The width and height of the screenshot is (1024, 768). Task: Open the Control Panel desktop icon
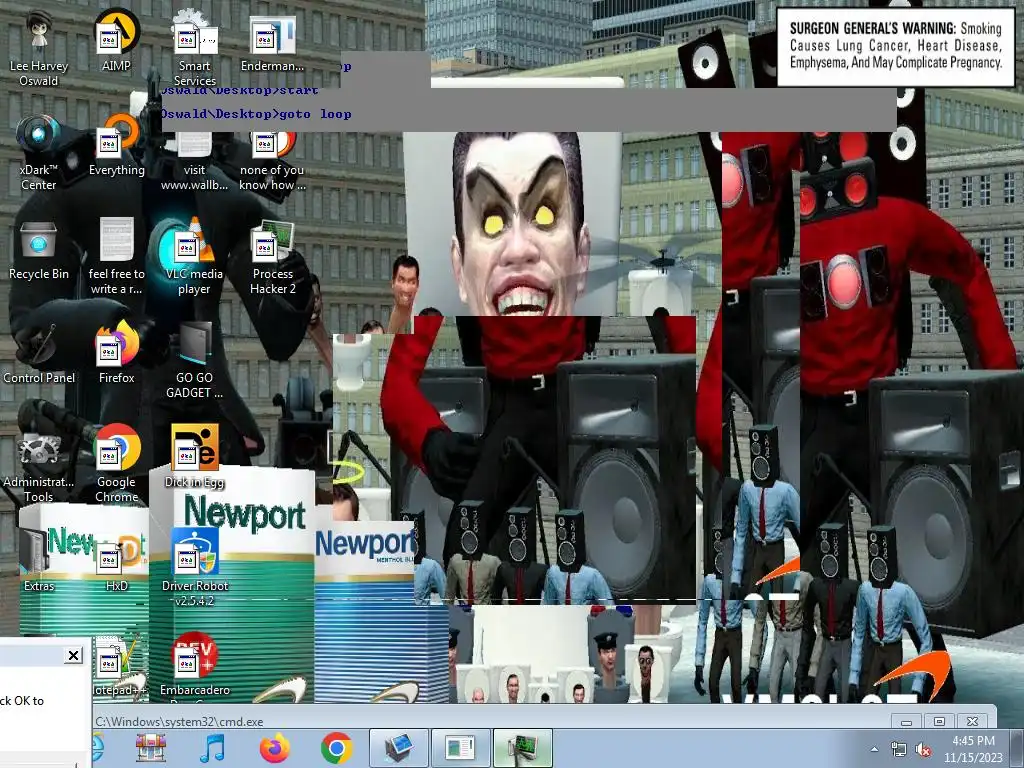39,354
